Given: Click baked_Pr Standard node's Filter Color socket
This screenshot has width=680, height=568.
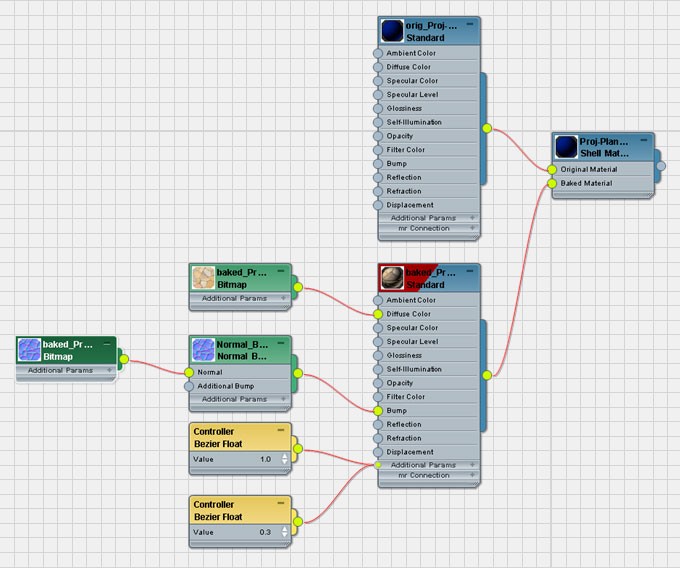Looking at the screenshot, I should 378,397.
